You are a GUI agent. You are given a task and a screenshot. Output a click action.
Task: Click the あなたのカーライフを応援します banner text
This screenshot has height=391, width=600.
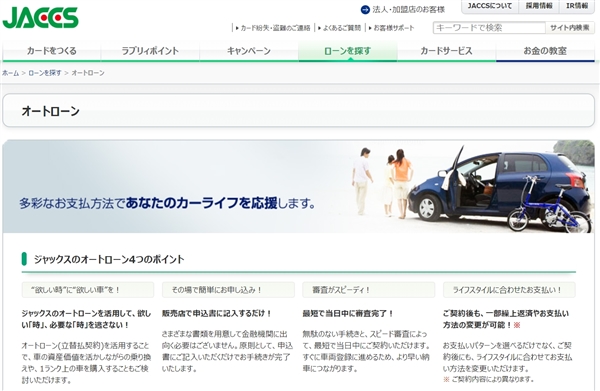220,203
